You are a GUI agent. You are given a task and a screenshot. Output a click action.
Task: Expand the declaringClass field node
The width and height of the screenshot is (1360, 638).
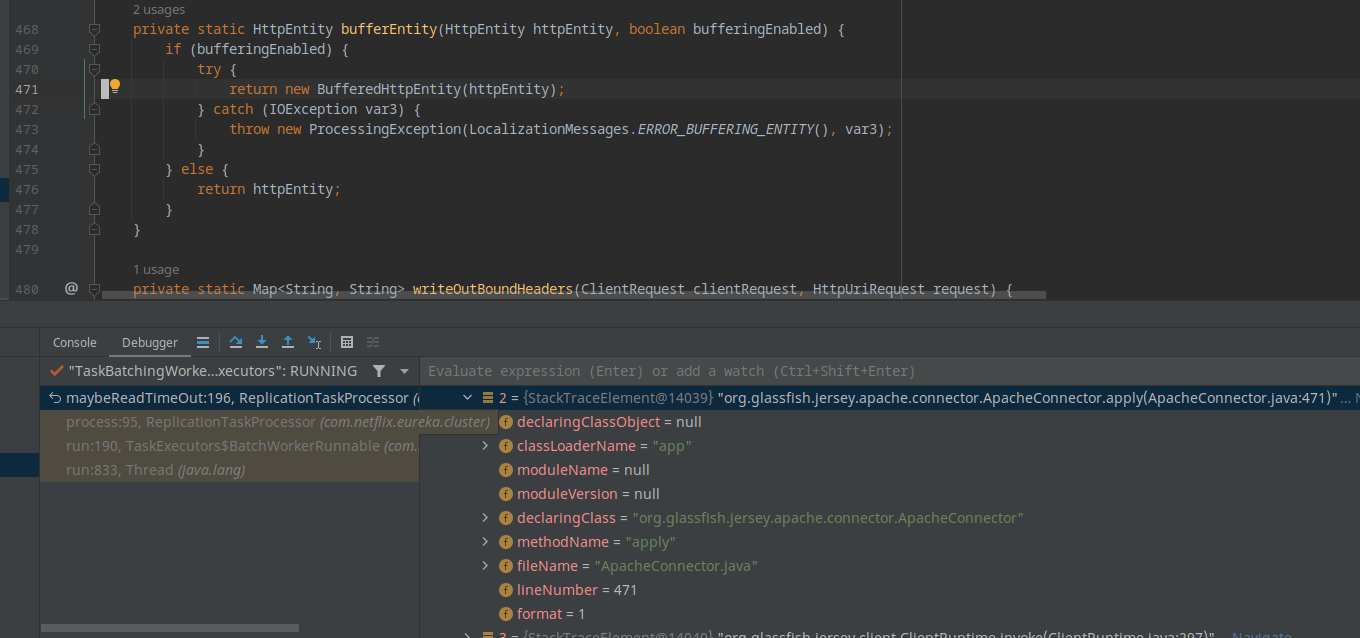(x=485, y=518)
